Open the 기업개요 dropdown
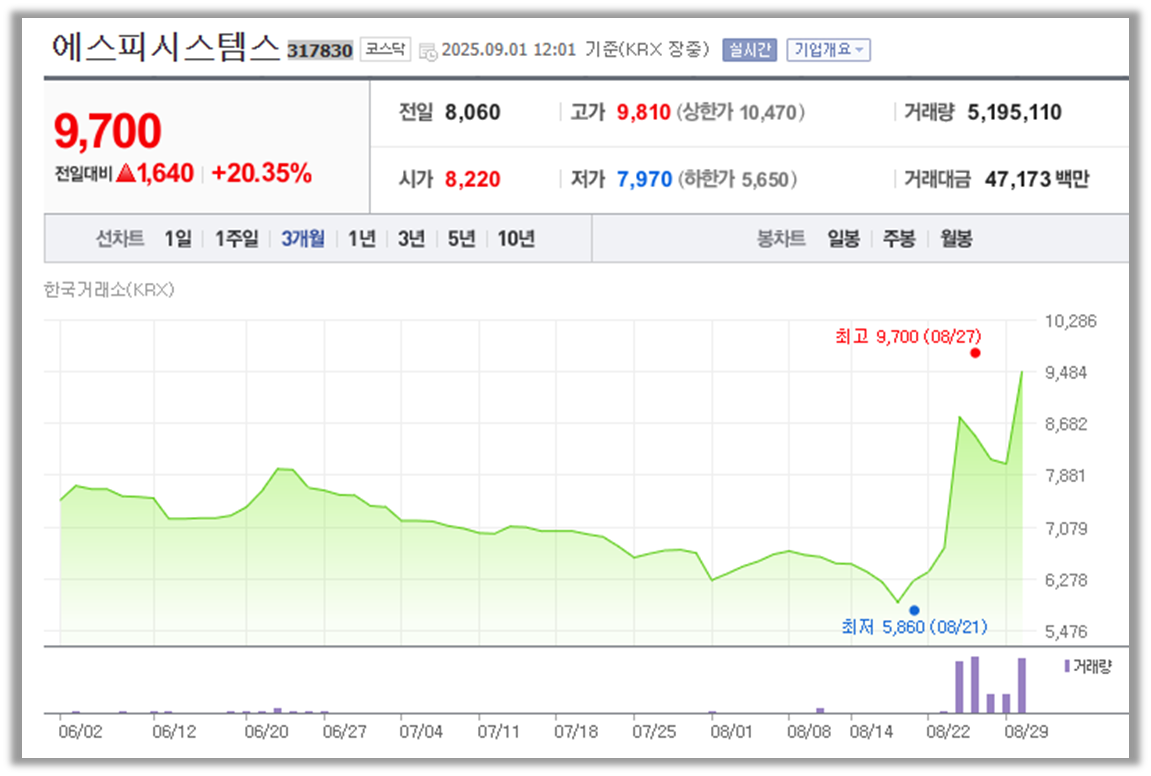1151x776 pixels. click(x=828, y=50)
